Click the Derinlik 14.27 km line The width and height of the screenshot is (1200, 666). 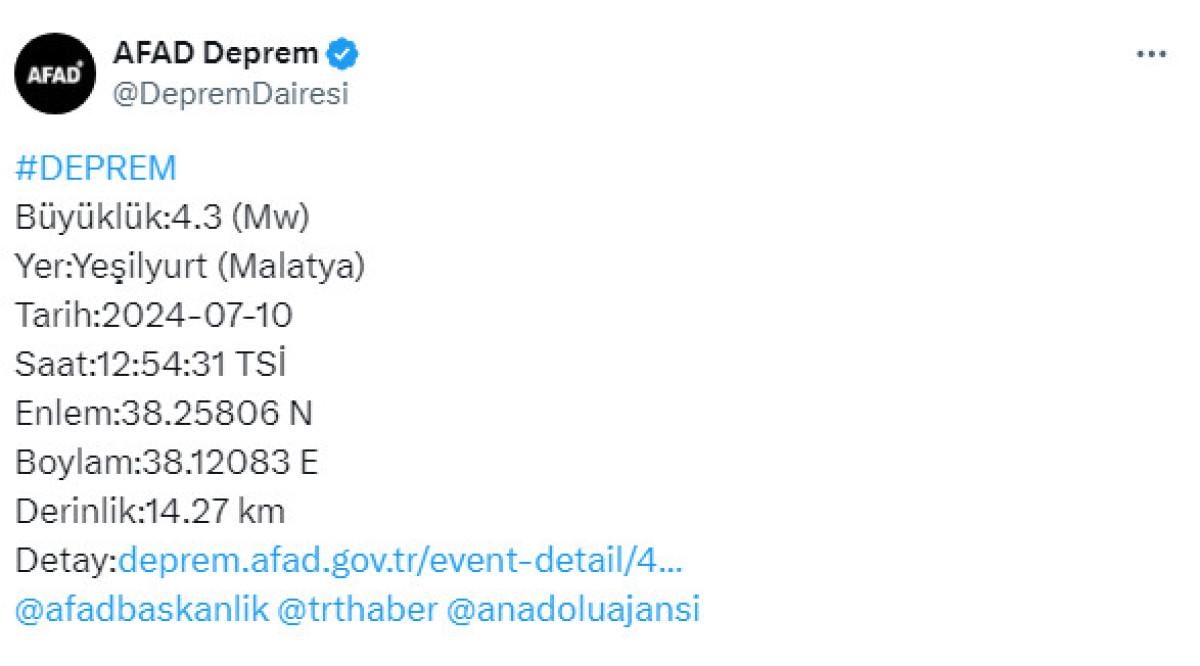click(150, 511)
